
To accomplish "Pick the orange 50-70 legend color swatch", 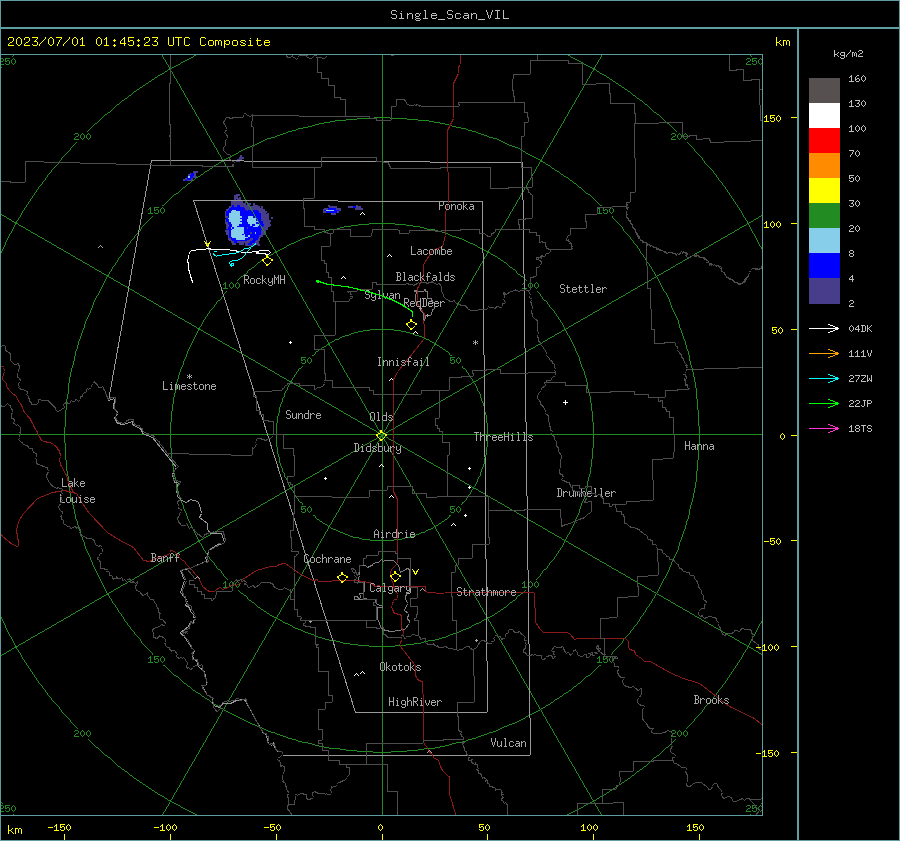I will click(824, 166).
